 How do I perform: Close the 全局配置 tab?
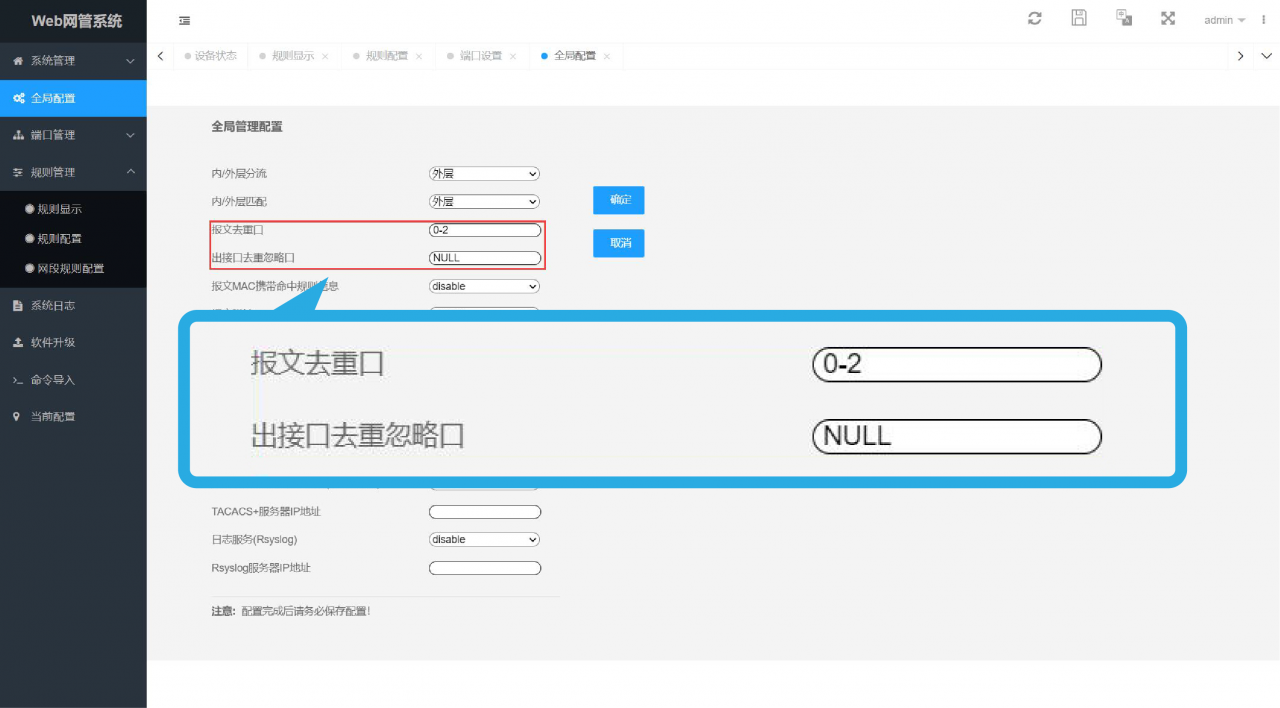[x=607, y=57]
